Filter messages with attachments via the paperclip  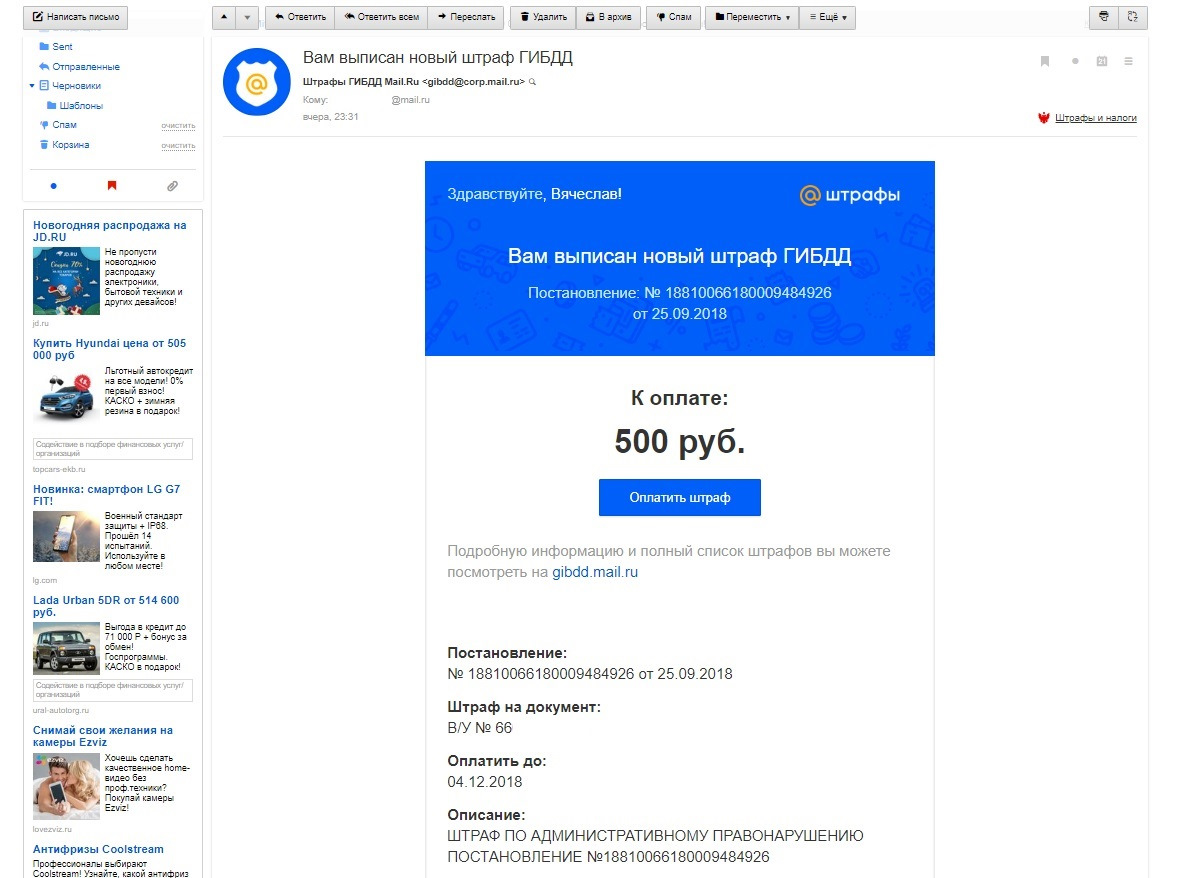point(173,186)
